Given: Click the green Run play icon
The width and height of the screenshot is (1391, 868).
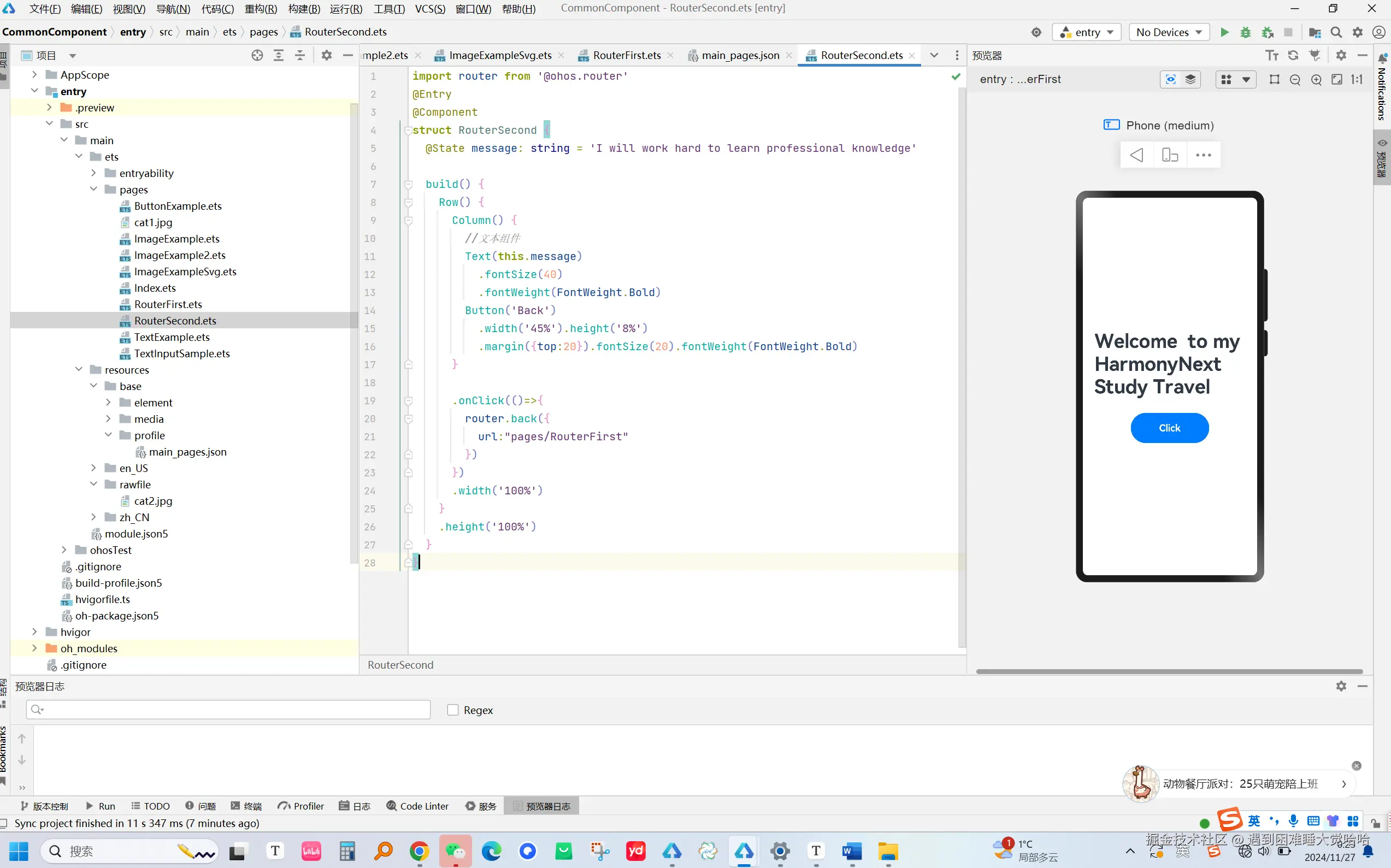Looking at the screenshot, I should coord(1224,32).
